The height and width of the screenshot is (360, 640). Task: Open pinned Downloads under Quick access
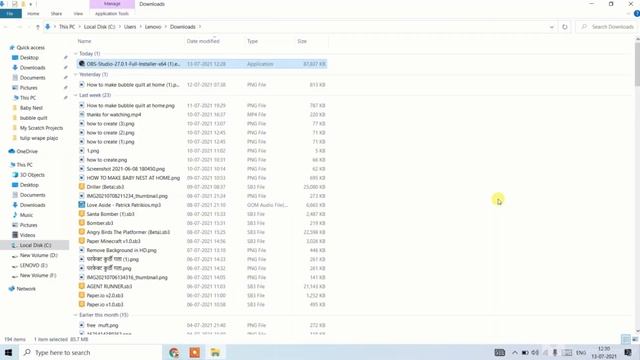[32, 68]
